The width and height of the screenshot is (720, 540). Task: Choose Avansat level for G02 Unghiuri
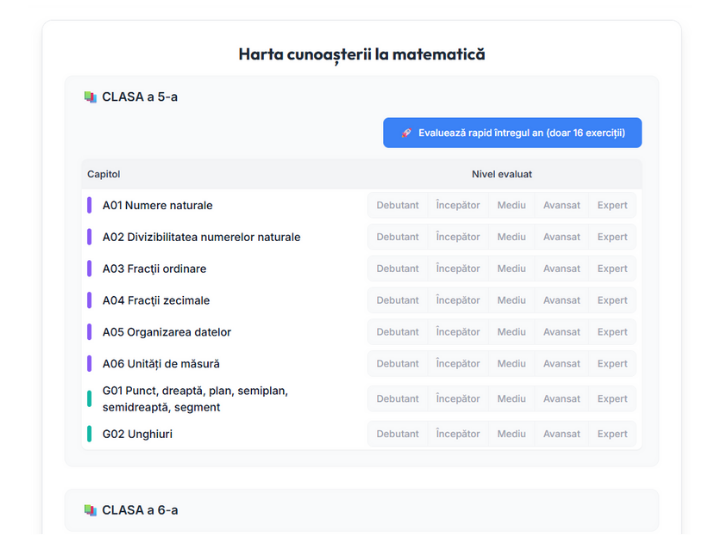pyautogui.click(x=561, y=434)
